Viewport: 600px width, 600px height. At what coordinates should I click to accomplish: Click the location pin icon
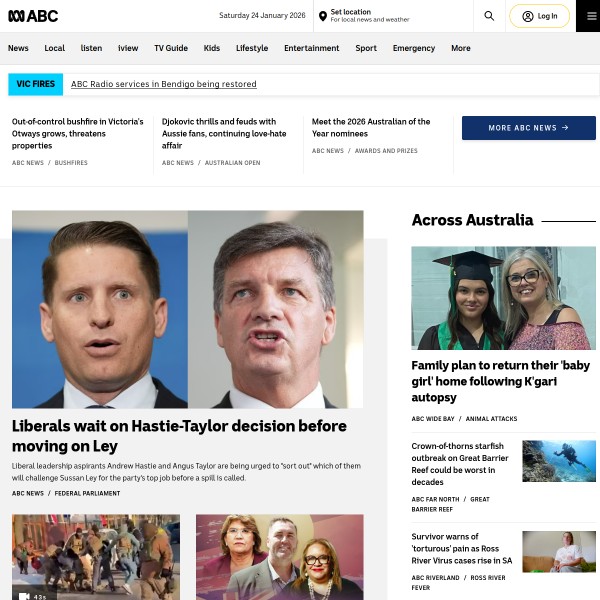(323, 16)
